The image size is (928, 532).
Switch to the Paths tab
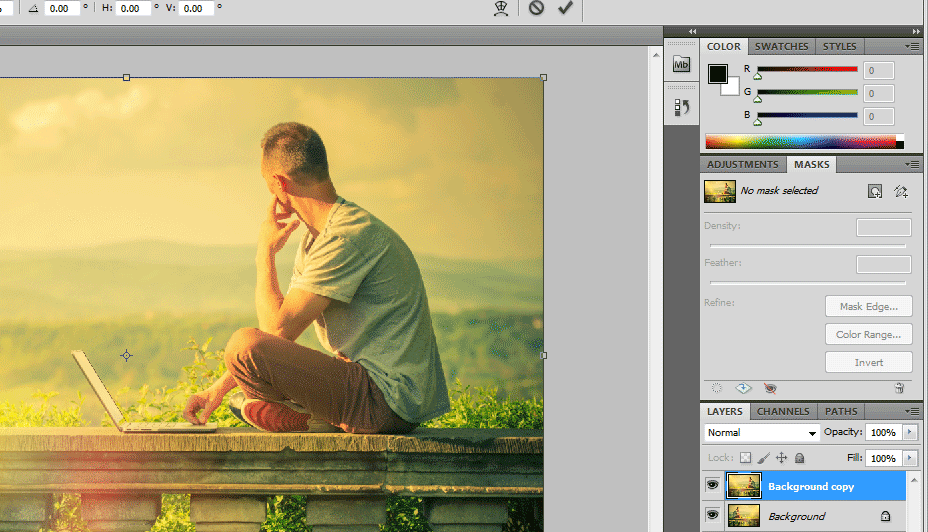click(841, 411)
